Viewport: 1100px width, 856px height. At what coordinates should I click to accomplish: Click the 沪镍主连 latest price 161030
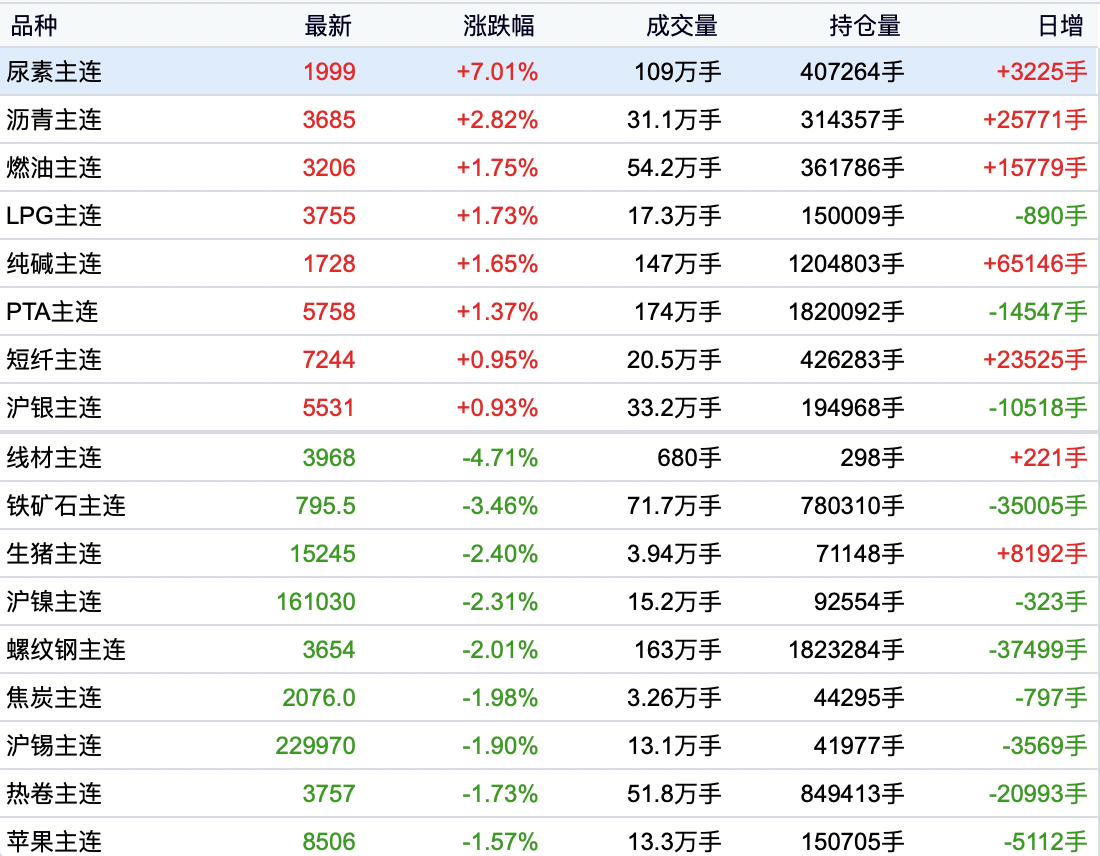tap(316, 602)
